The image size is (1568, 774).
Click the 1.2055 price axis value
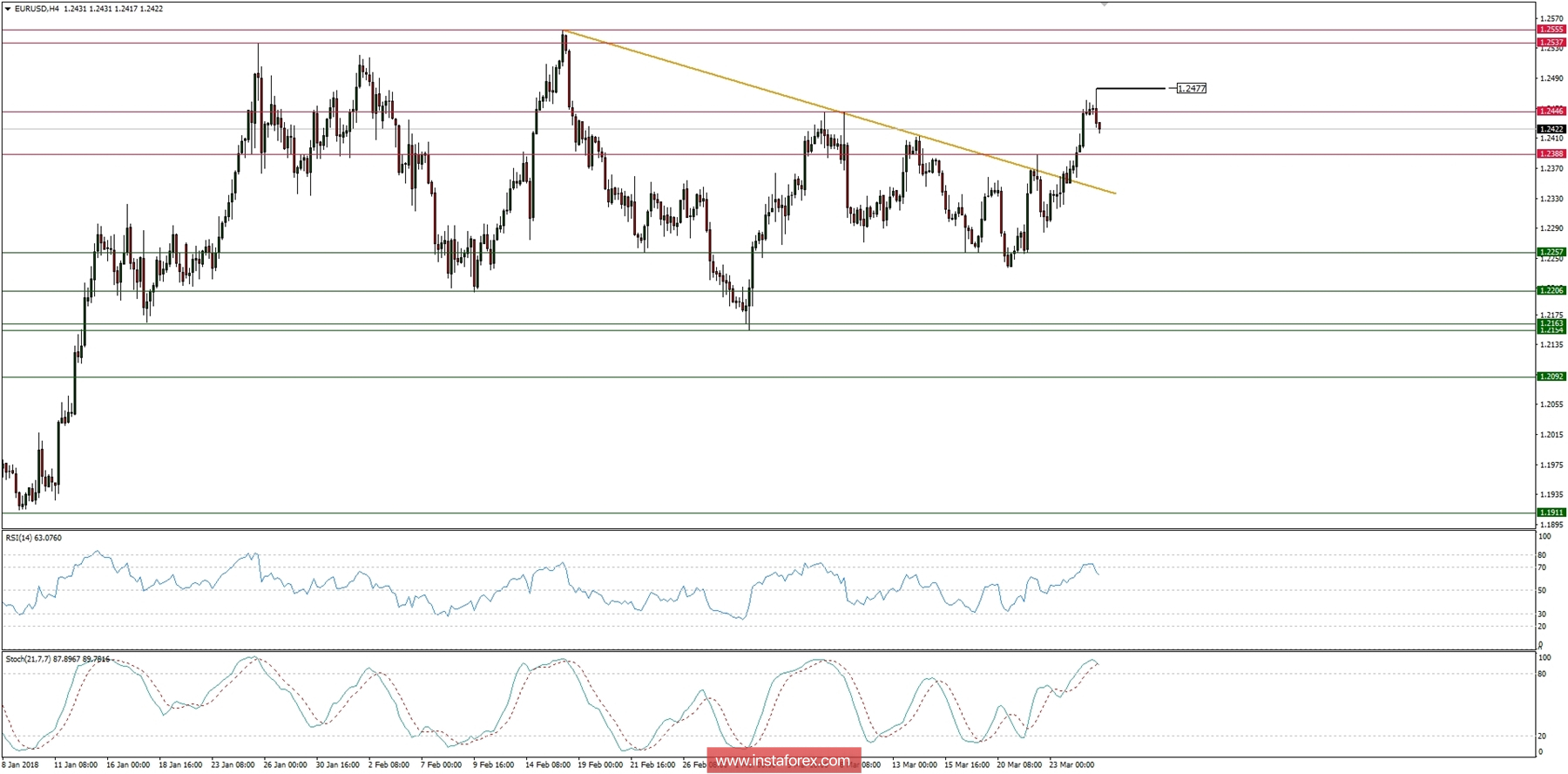[1551, 404]
